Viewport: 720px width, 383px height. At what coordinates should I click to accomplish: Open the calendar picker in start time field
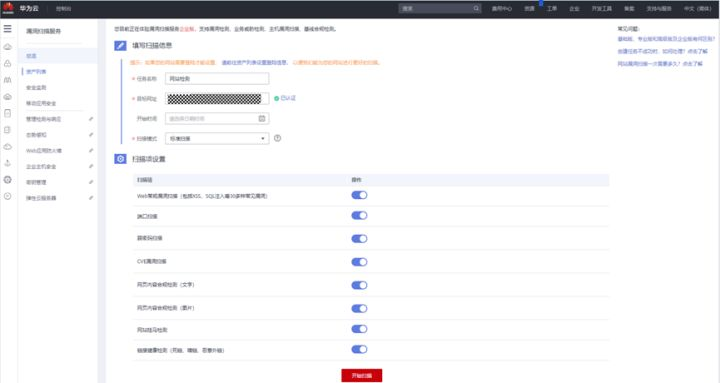tap(262, 118)
